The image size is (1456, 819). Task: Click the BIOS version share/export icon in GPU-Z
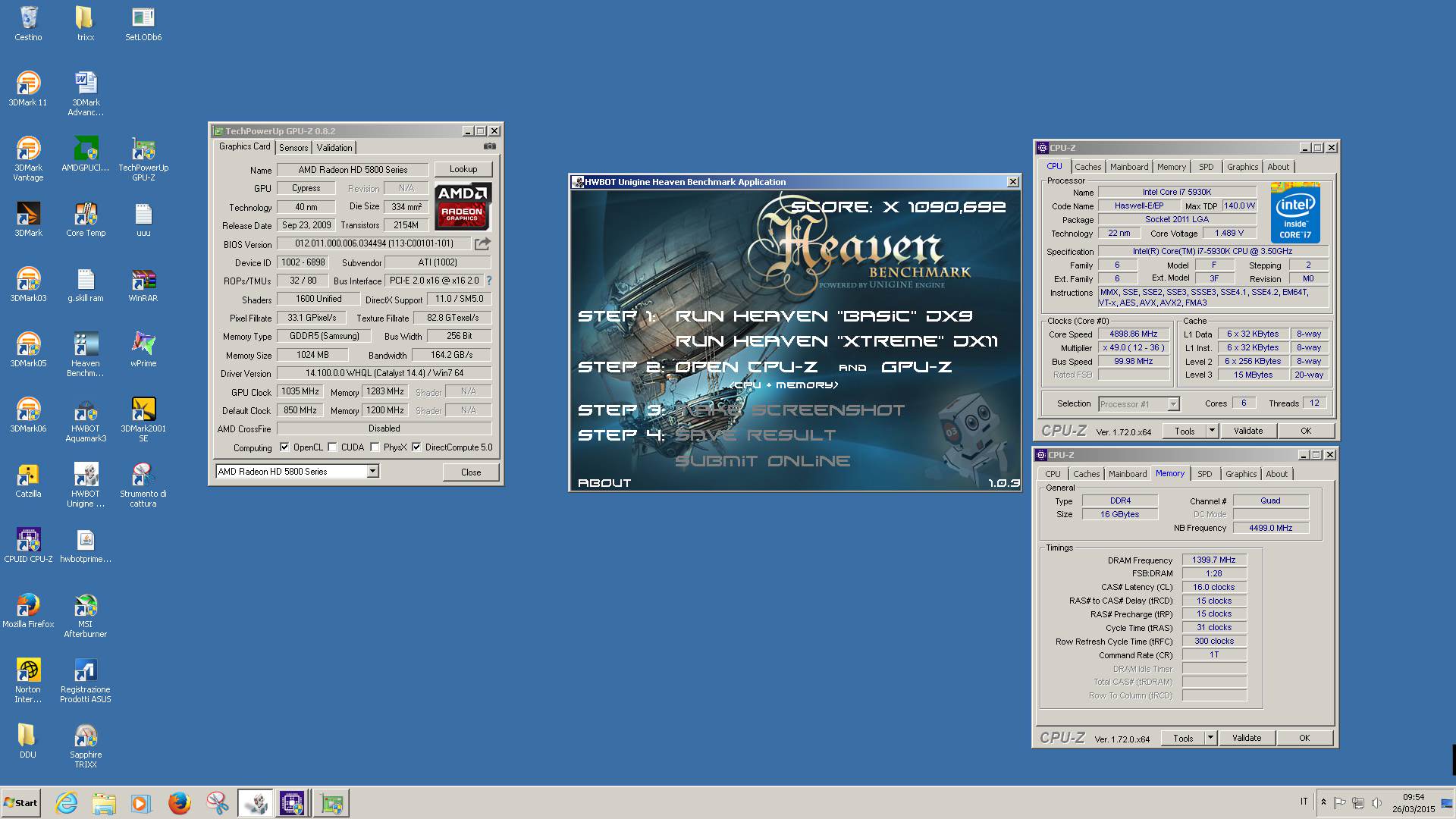click(x=482, y=243)
